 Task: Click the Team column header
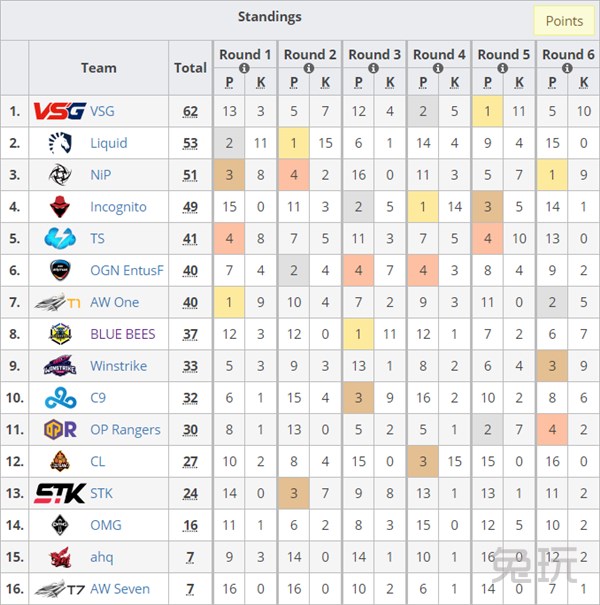[x=98, y=68]
